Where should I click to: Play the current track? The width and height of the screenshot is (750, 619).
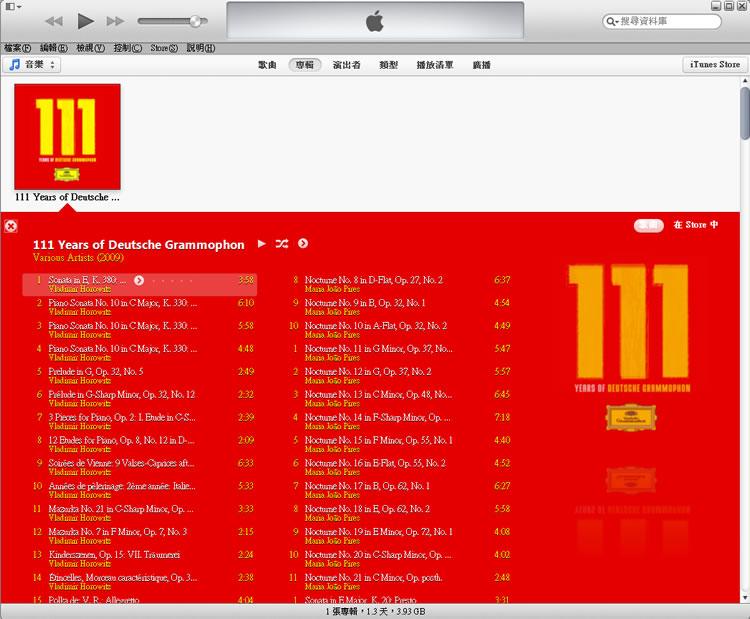(85, 21)
